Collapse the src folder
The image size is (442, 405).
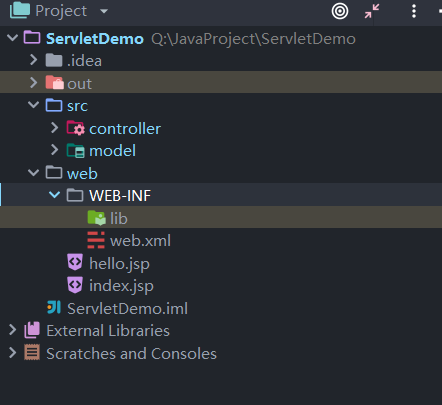pyautogui.click(x=33, y=105)
